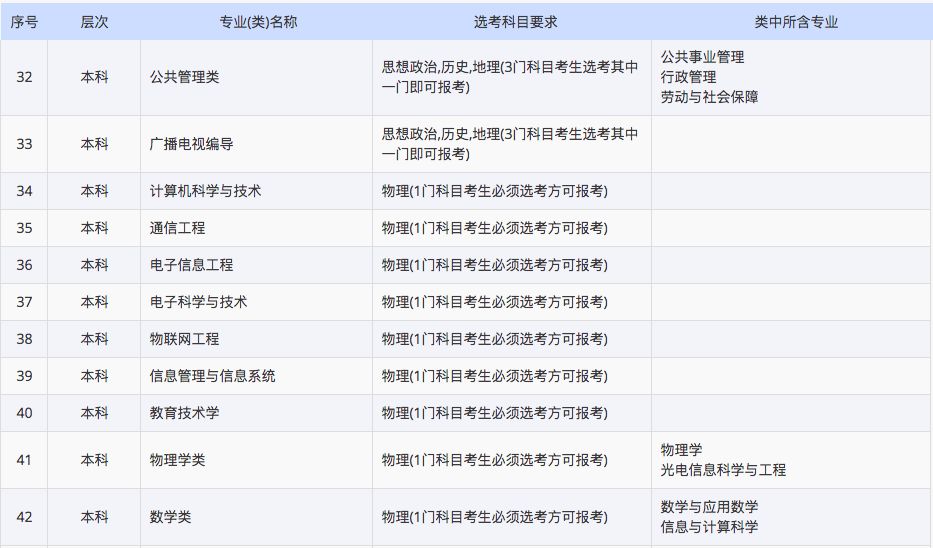Click 本科 level in row 38

(x=94, y=339)
